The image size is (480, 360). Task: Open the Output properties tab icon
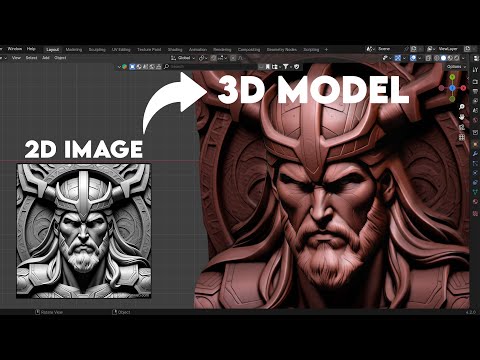(475, 91)
